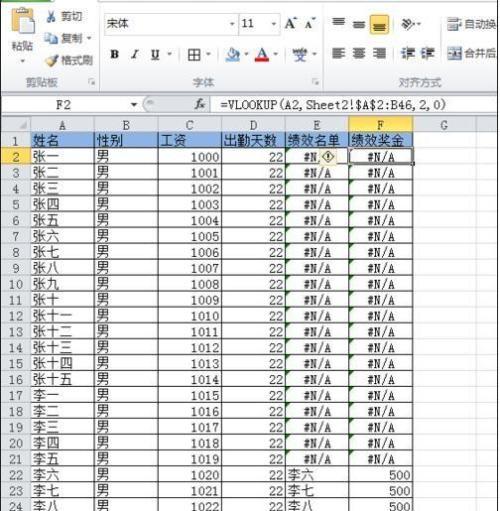Viewport: 500px width, 511px height.
Task: Increase font size with larger A
Action: pyautogui.click(x=291, y=23)
